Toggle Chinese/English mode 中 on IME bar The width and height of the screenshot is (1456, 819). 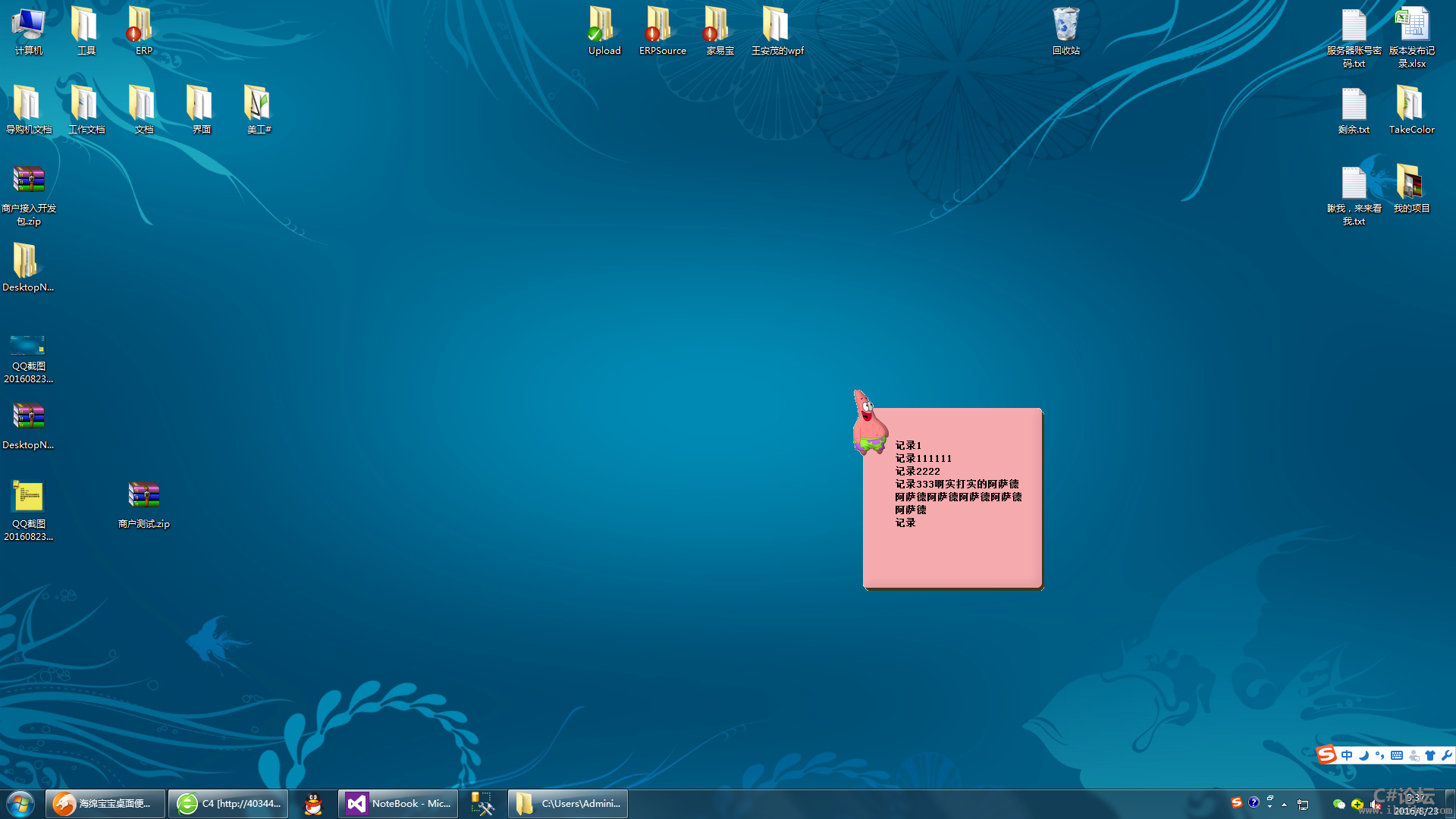1347,755
